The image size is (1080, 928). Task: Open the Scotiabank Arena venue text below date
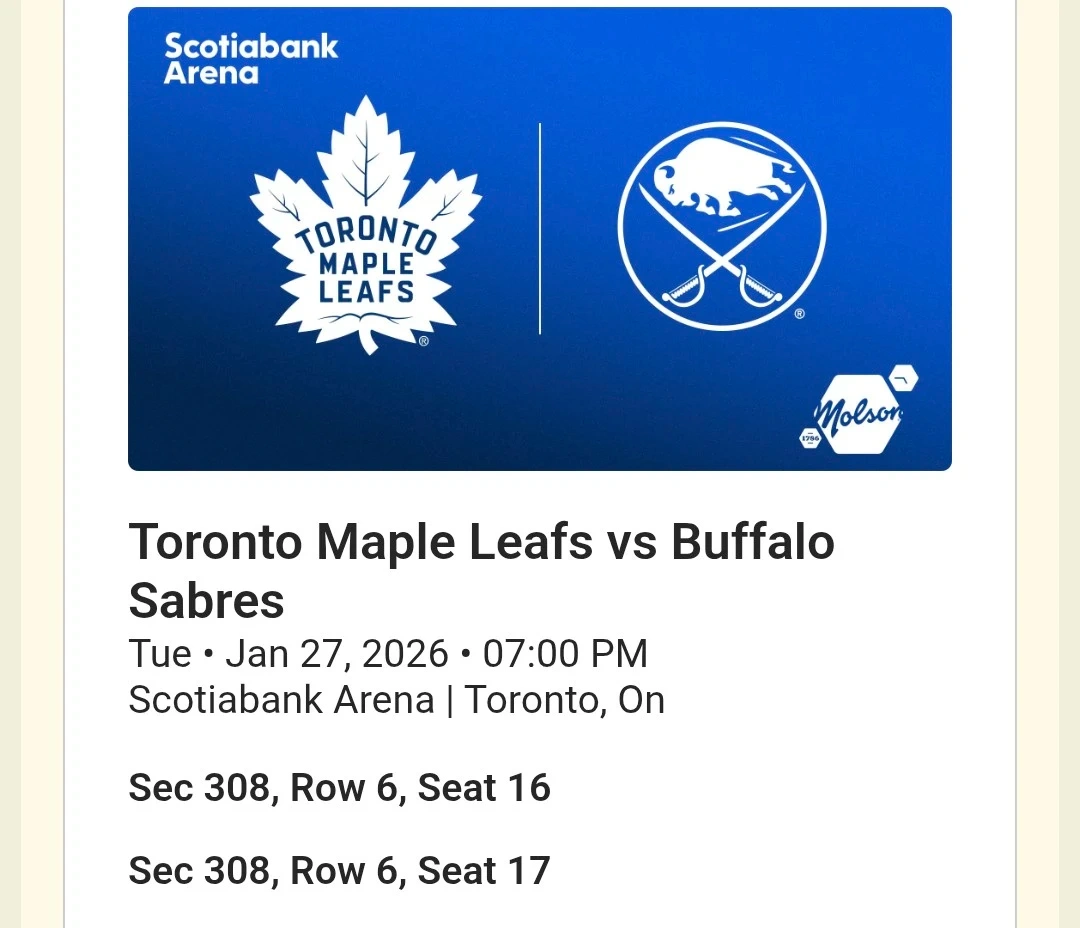click(281, 700)
